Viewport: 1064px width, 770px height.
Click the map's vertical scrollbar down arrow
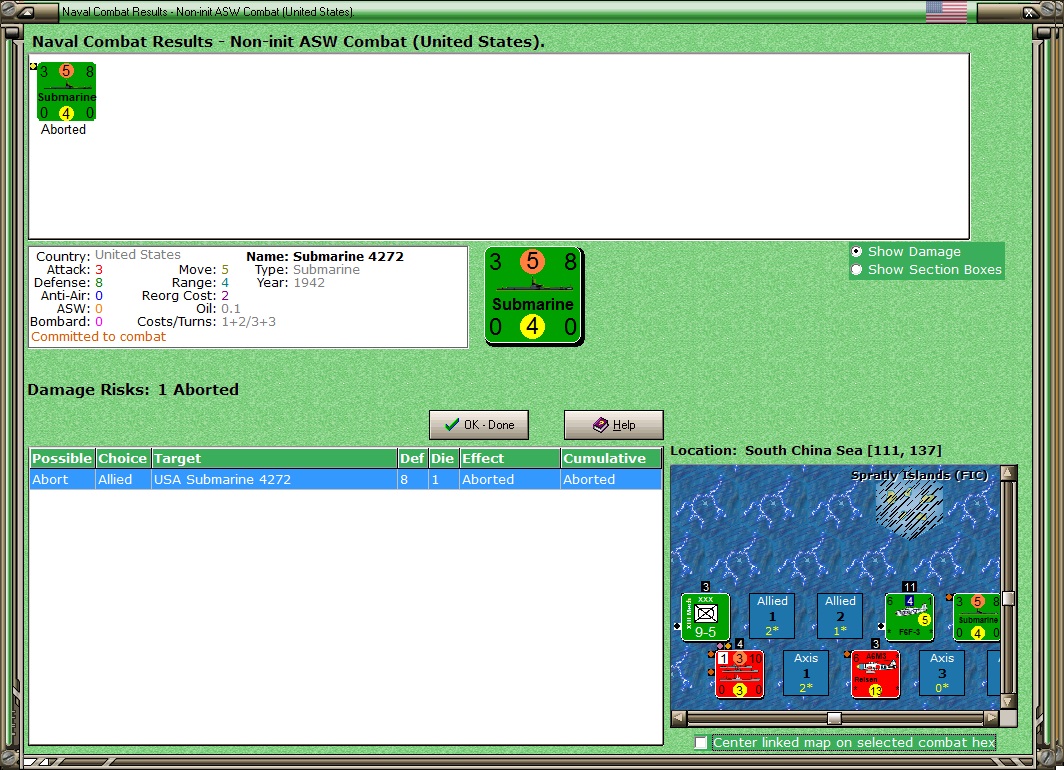1008,701
